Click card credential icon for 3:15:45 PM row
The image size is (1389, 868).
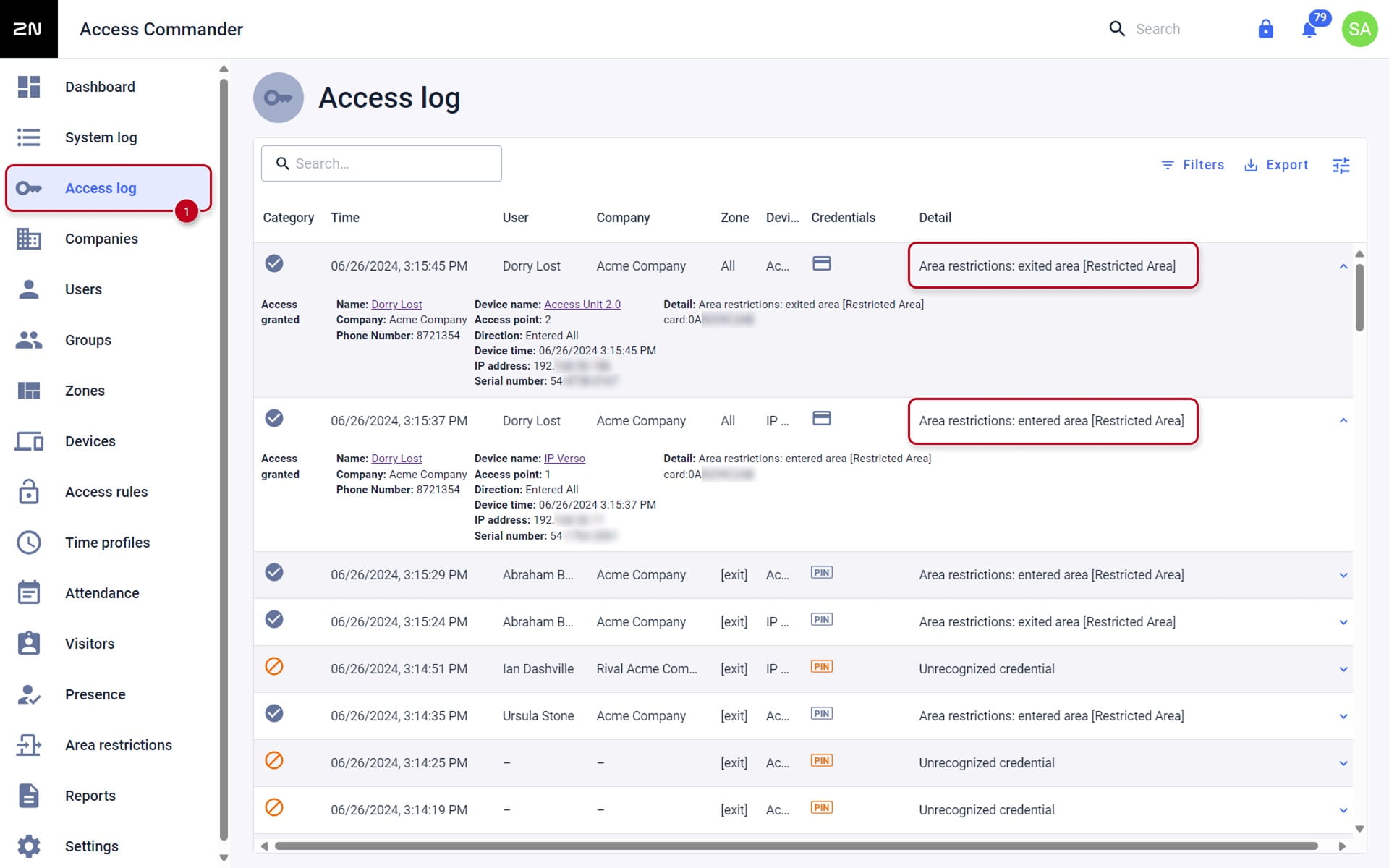pyautogui.click(x=822, y=264)
